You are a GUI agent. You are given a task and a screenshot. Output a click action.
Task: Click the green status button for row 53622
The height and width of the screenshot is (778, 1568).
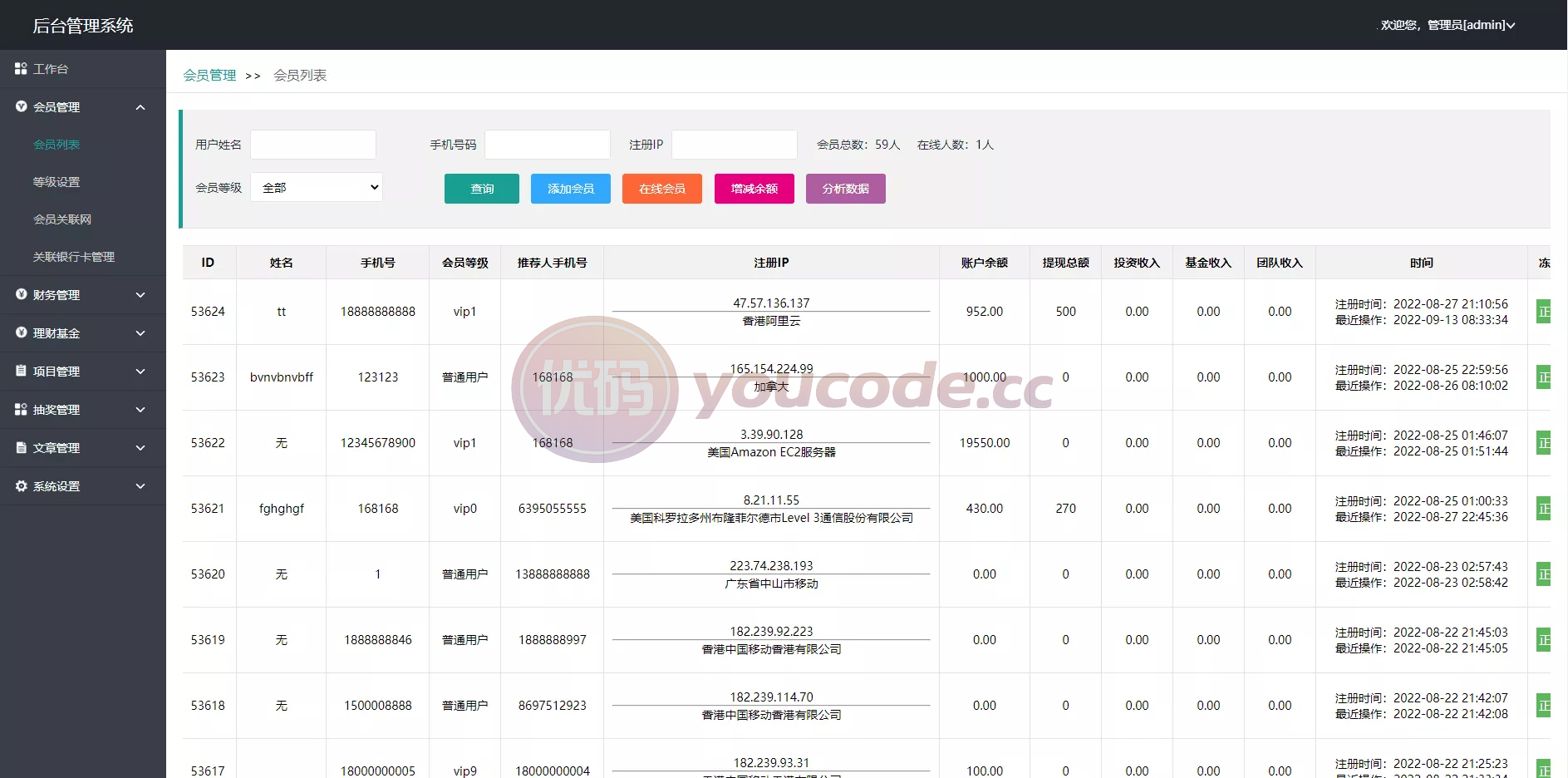[x=1543, y=443]
